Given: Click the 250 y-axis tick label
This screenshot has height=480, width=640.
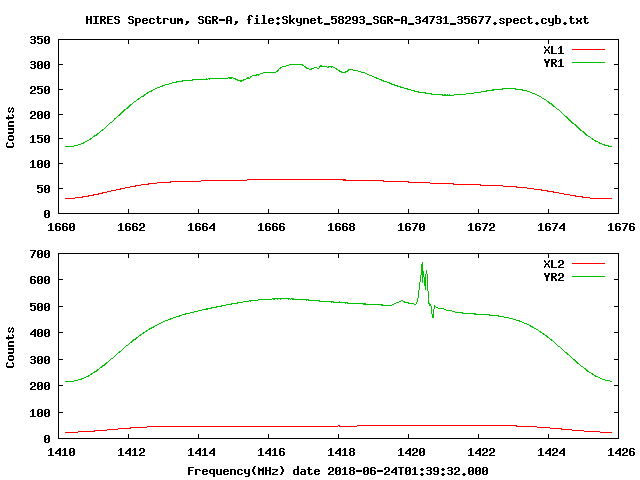Looking at the screenshot, I should pyautogui.click(x=40, y=90).
